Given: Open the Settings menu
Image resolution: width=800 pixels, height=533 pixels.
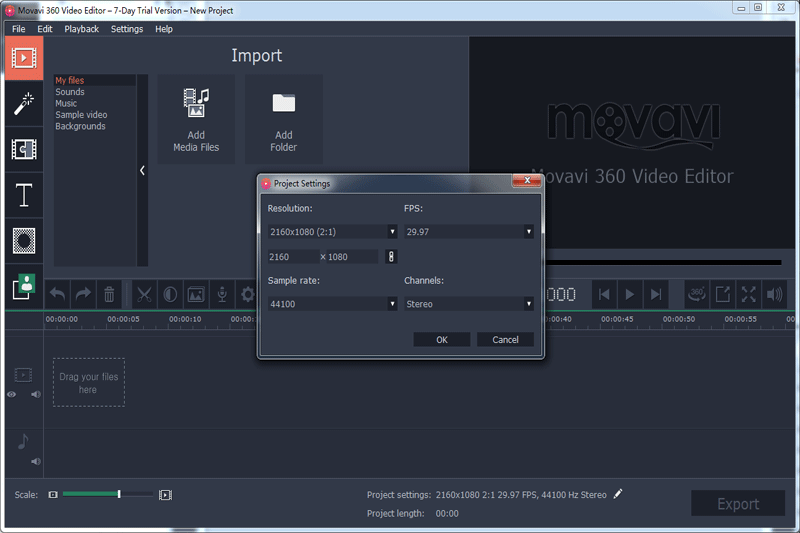Looking at the screenshot, I should click(x=127, y=29).
